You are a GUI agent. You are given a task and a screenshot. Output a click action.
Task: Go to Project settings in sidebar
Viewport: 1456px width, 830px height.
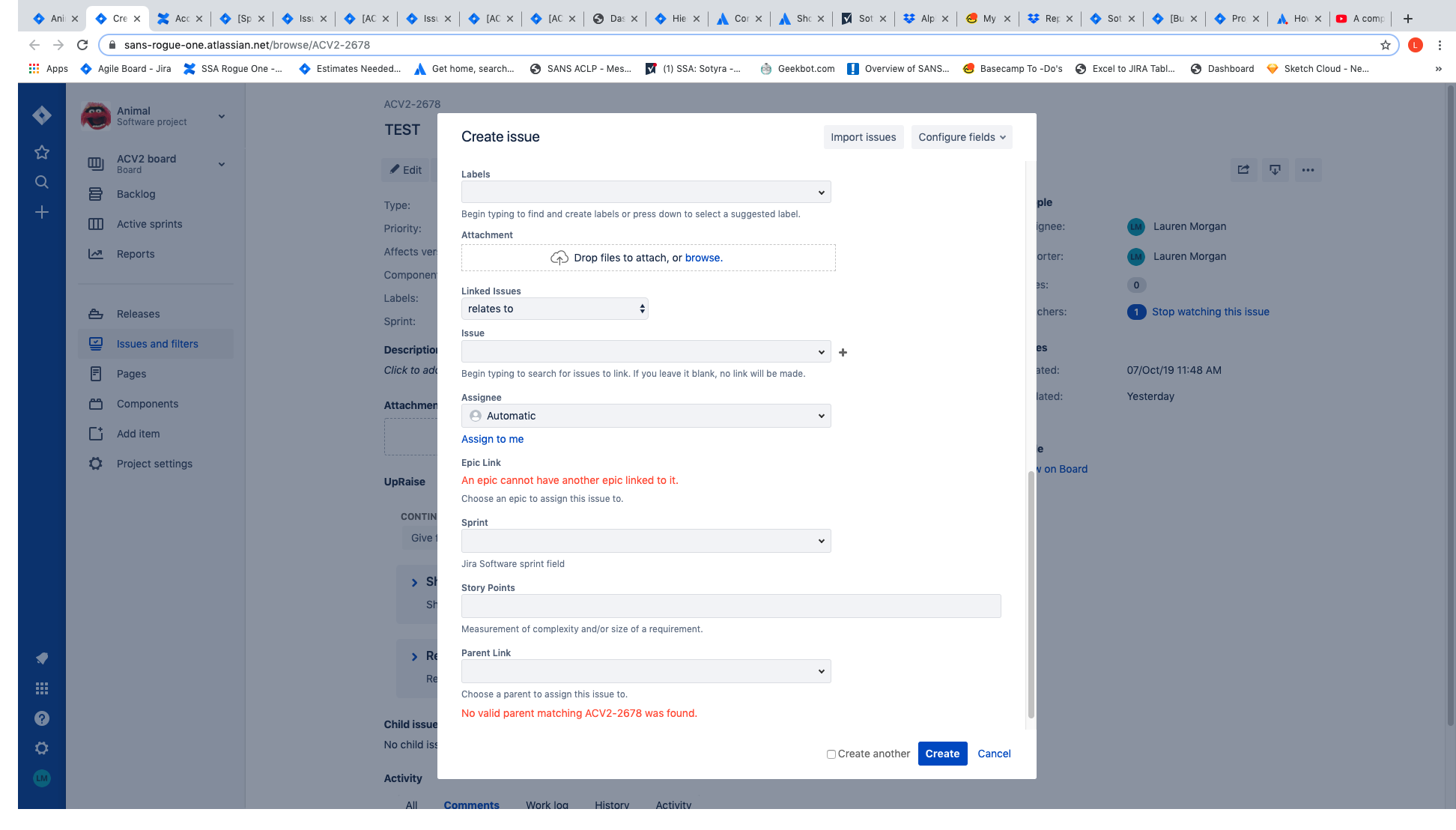pyautogui.click(x=154, y=464)
